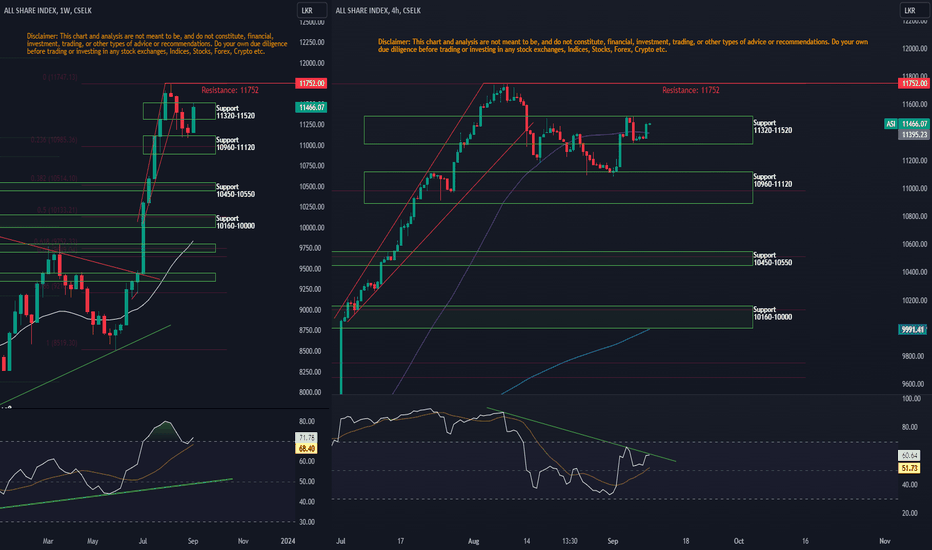
Task: Click the ALL SHARE INDEX, 4h, CSELK title
Action: (x=378, y=10)
